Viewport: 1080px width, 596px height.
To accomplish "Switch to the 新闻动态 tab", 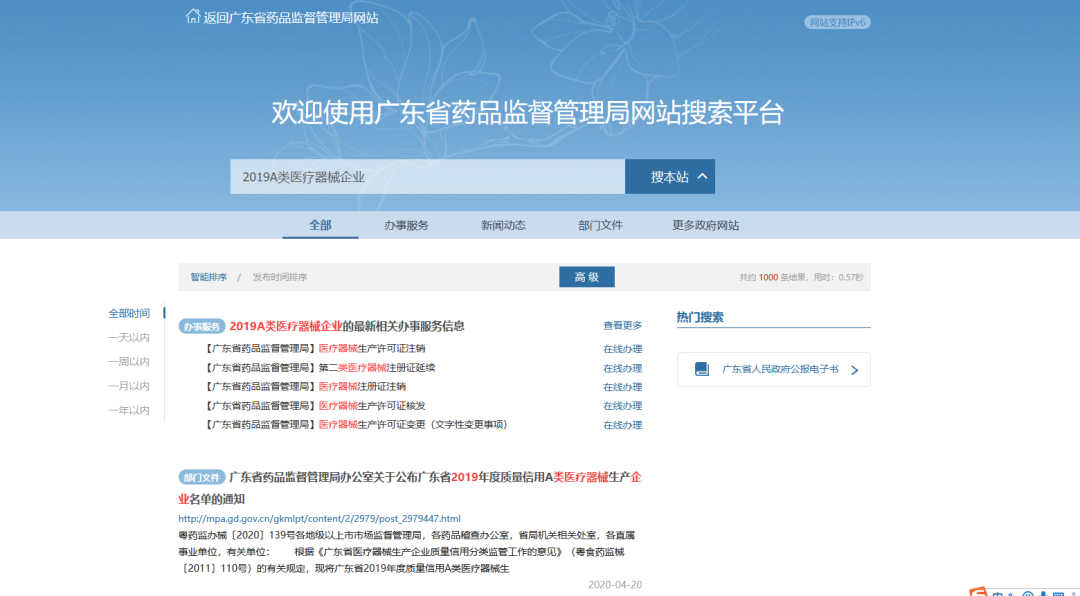I will (503, 225).
